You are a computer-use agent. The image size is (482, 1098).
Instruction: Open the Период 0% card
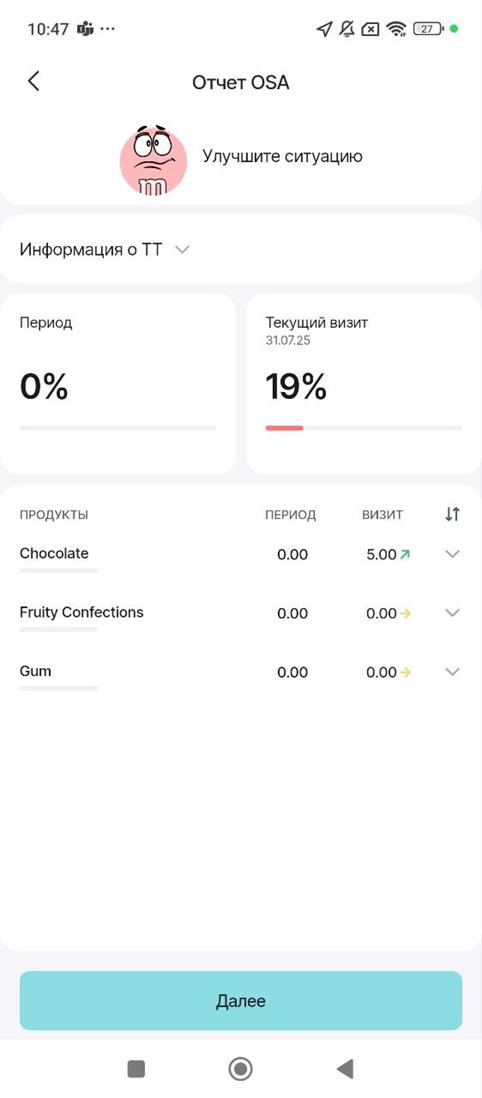click(118, 384)
